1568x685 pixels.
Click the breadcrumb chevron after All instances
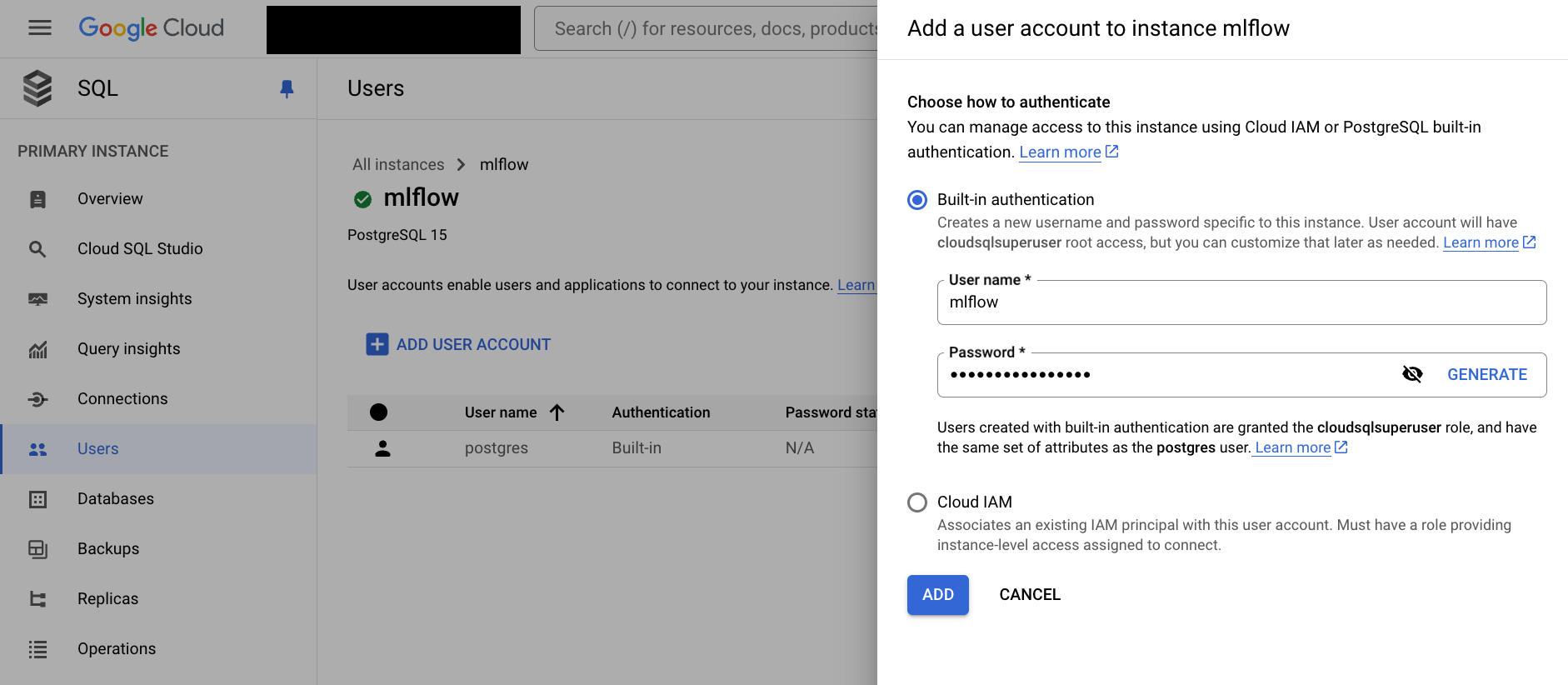click(x=461, y=164)
